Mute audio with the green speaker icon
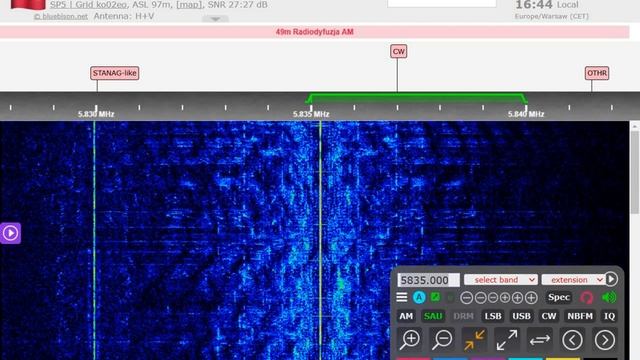The height and width of the screenshot is (360, 640). 609,298
